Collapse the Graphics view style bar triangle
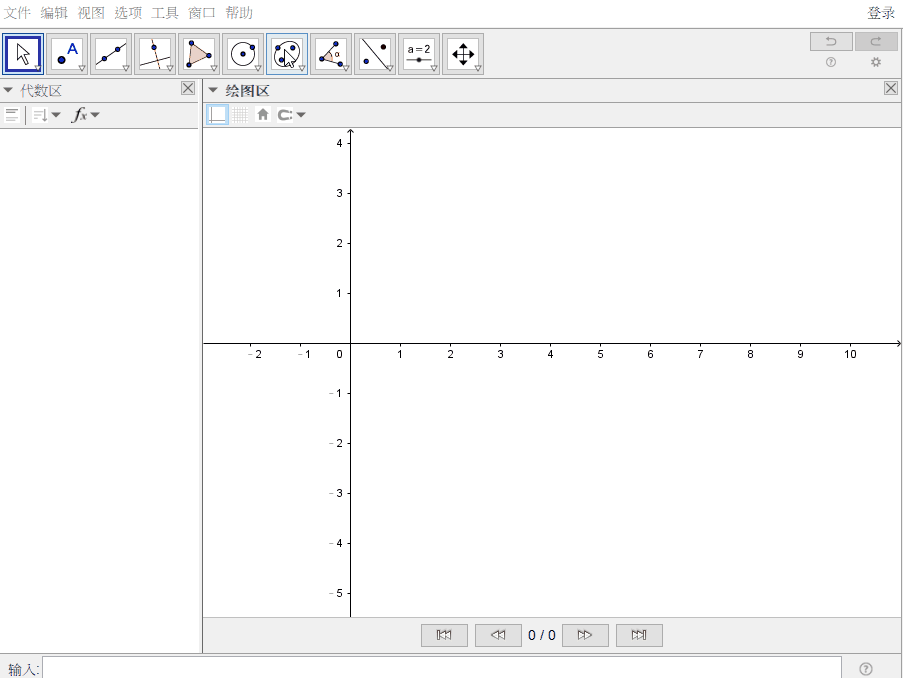Screen dimensions: 903x678 pos(213,90)
